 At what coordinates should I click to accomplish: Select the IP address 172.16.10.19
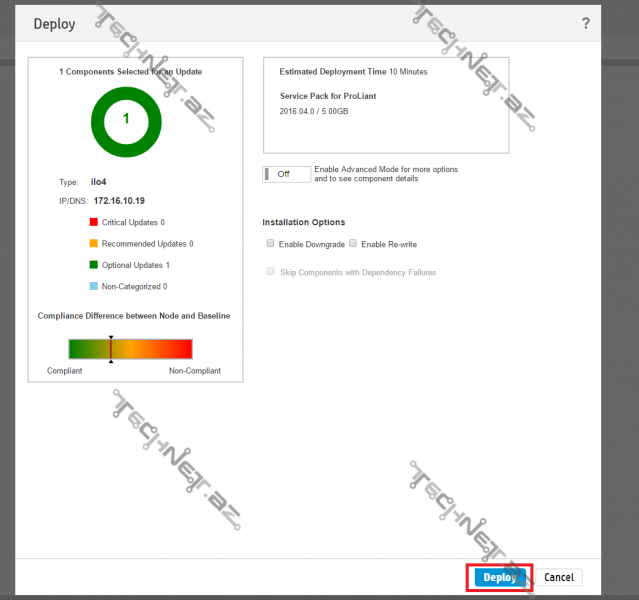[126, 201]
